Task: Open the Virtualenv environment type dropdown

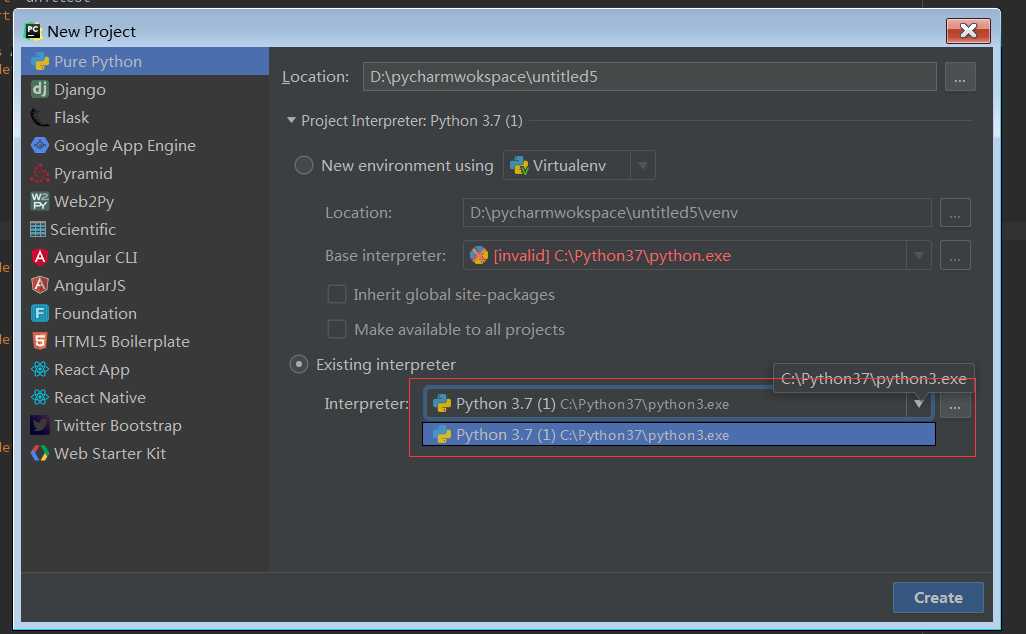Action: coord(643,166)
